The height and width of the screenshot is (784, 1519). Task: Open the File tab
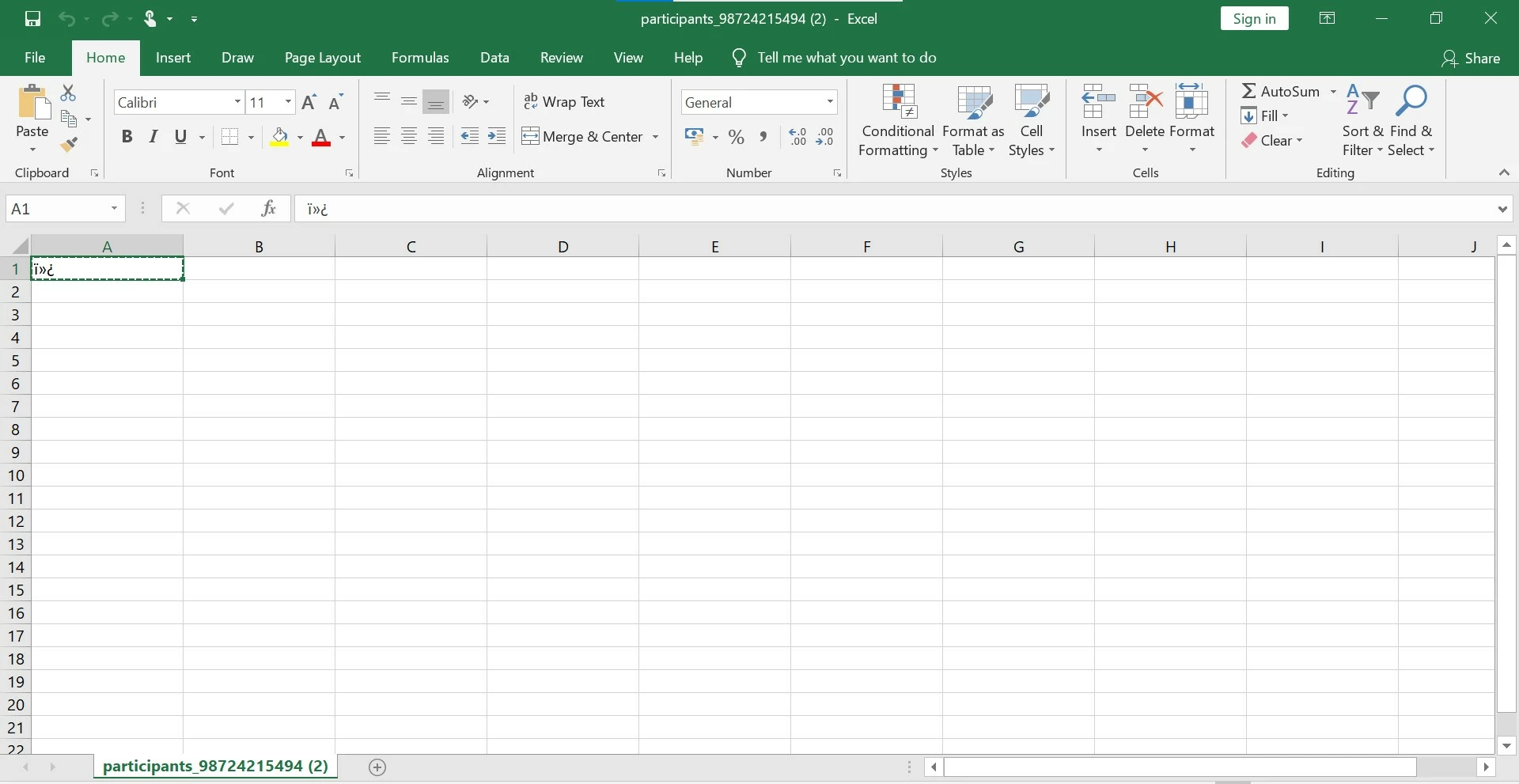coord(35,58)
